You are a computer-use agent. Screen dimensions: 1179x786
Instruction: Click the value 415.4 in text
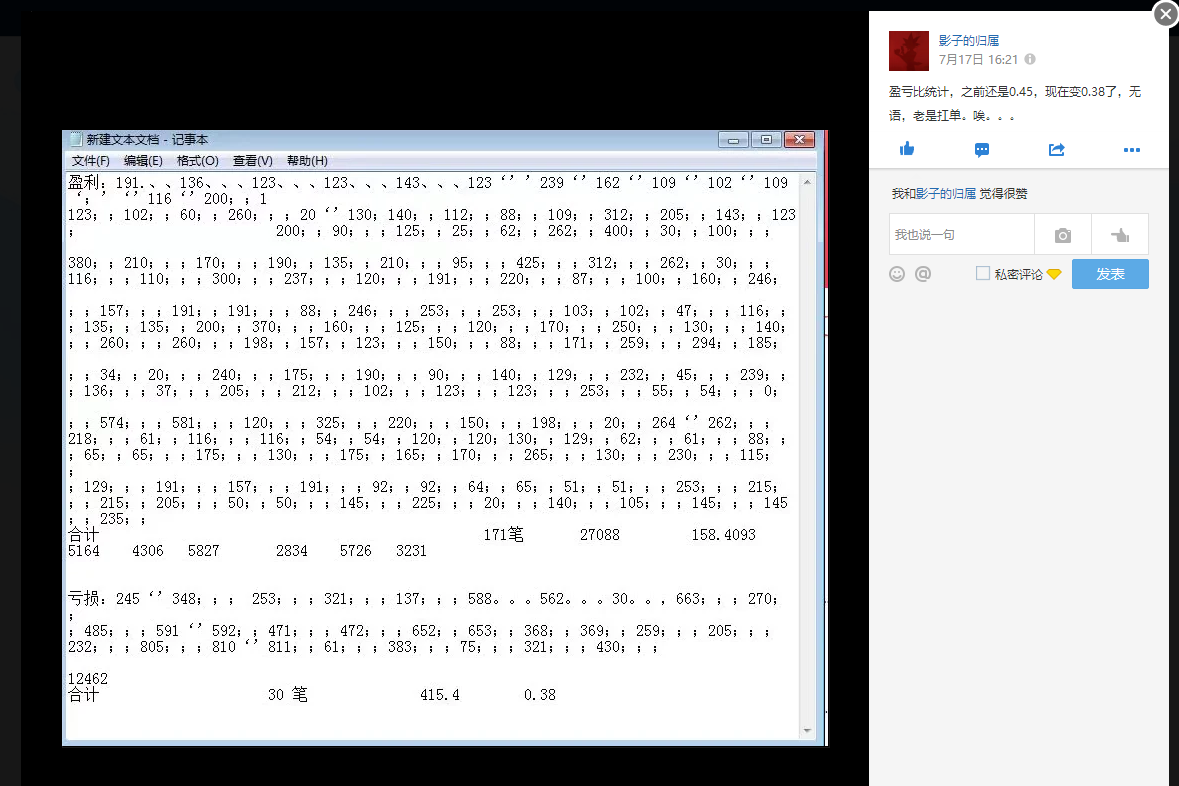[x=440, y=695]
